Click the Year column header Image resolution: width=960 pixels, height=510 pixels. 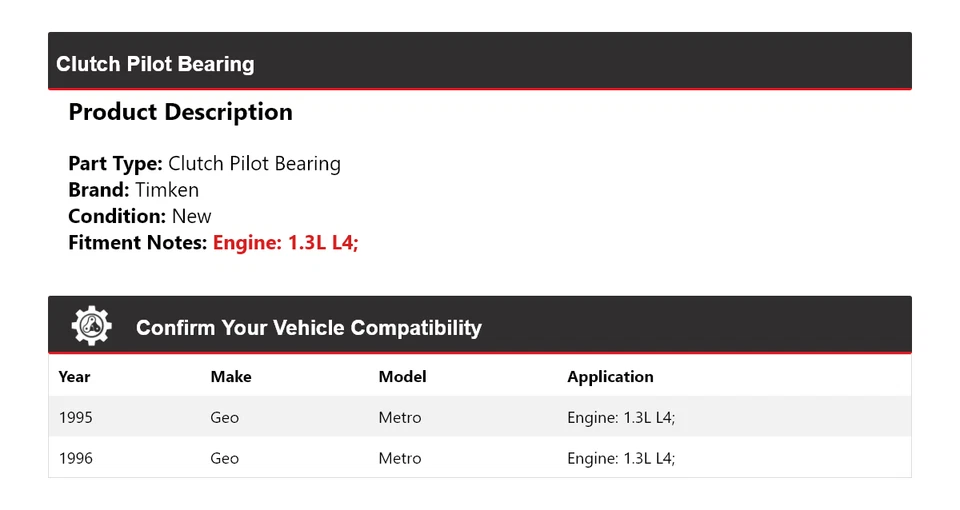pyautogui.click(x=74, y=377)
